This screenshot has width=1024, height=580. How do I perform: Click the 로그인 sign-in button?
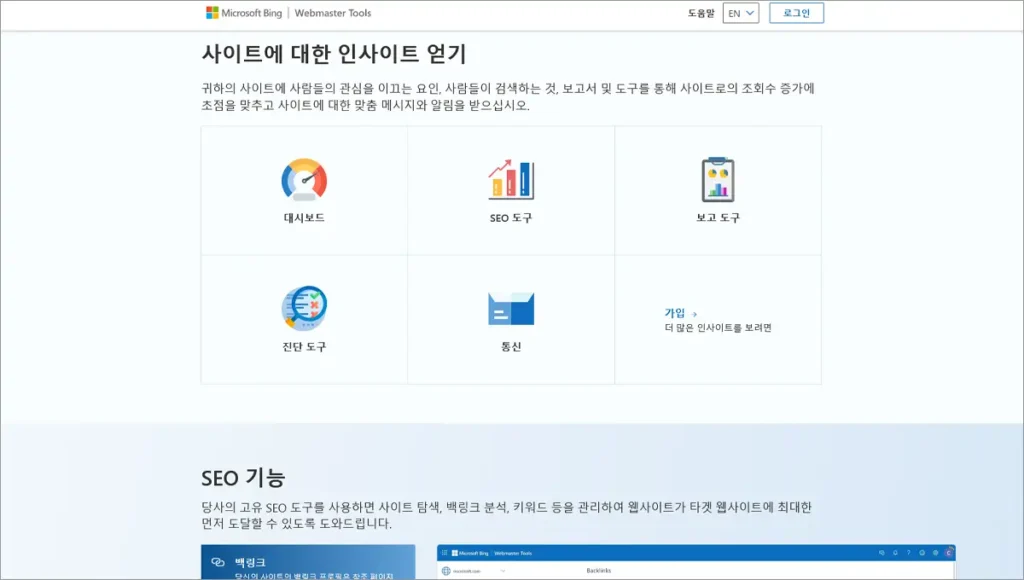796,13
